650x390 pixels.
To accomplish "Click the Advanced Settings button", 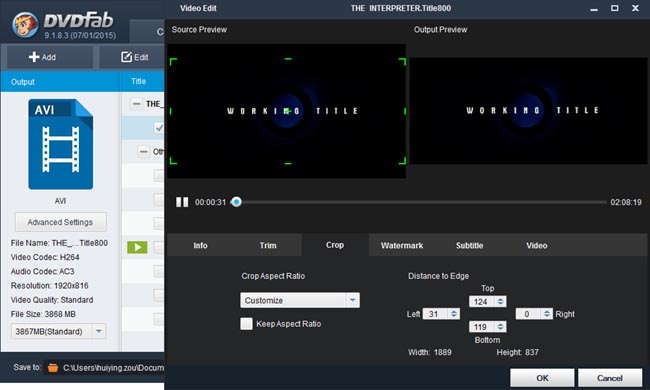I will point(61,222).
